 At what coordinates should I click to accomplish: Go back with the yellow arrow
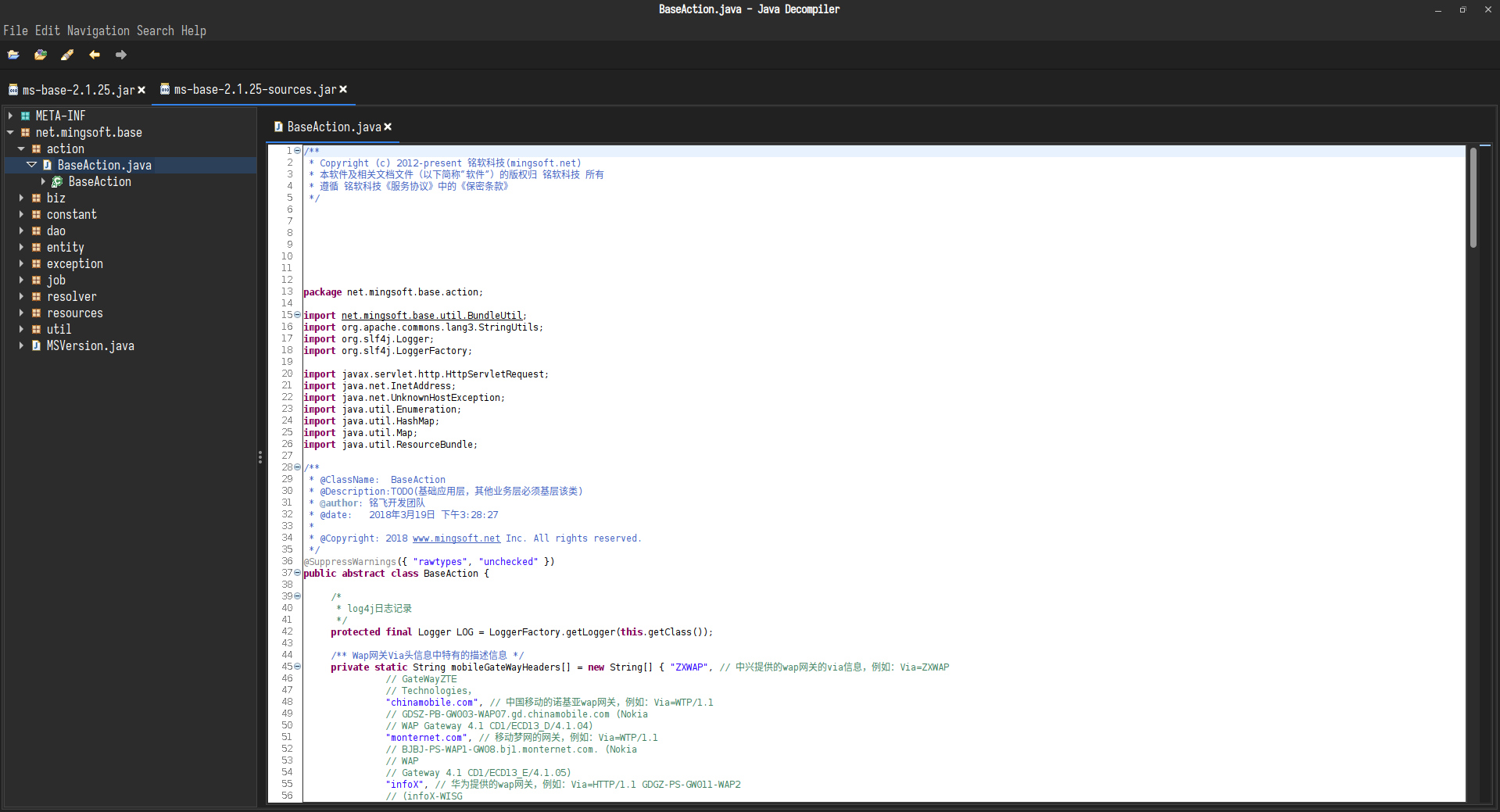[95, 55]
